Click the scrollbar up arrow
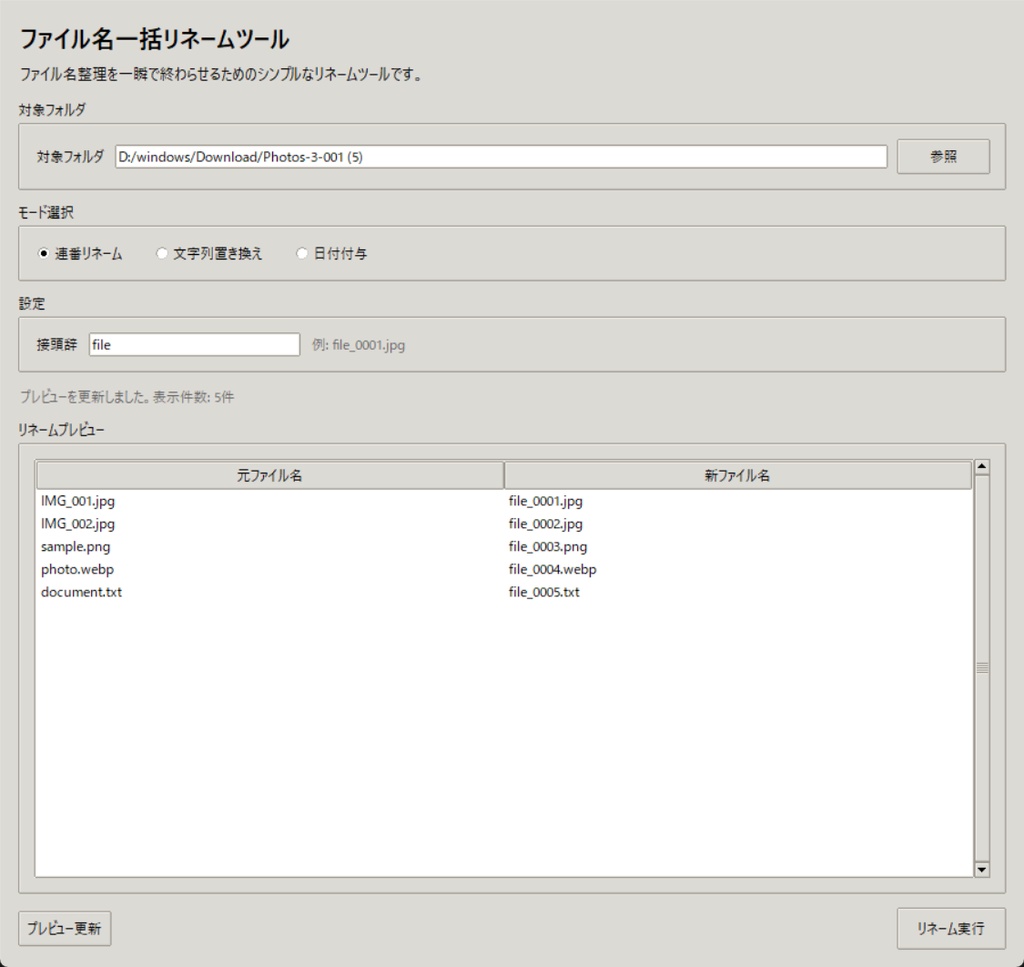The image size is (1024, 967). point(982,464)
